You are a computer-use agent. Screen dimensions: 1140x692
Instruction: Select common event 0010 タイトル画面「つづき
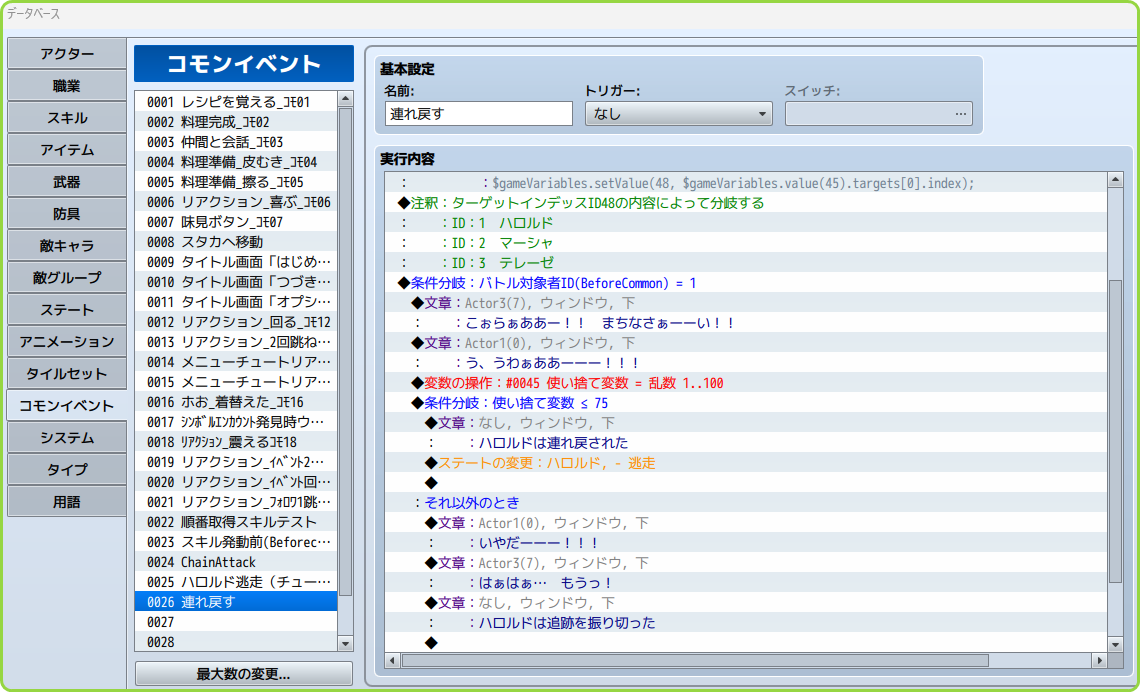tap(236, 282)
